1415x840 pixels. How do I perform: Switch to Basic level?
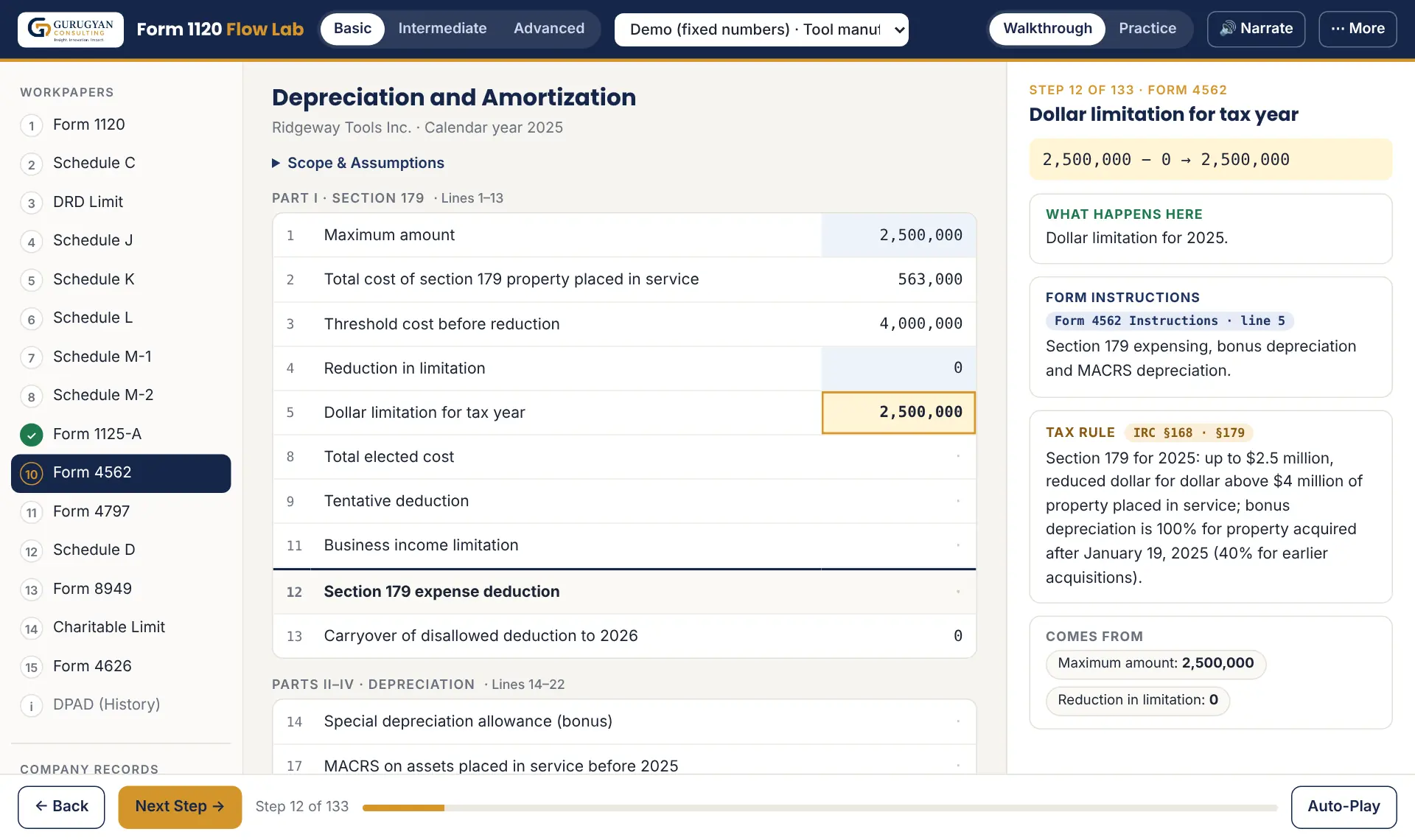tap(352, 29)
